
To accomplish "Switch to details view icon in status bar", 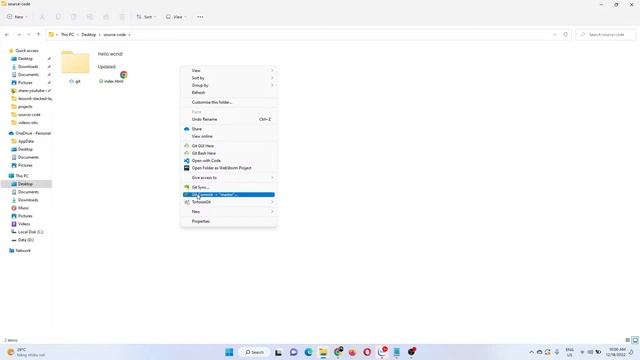I will (x=628, y=340).
